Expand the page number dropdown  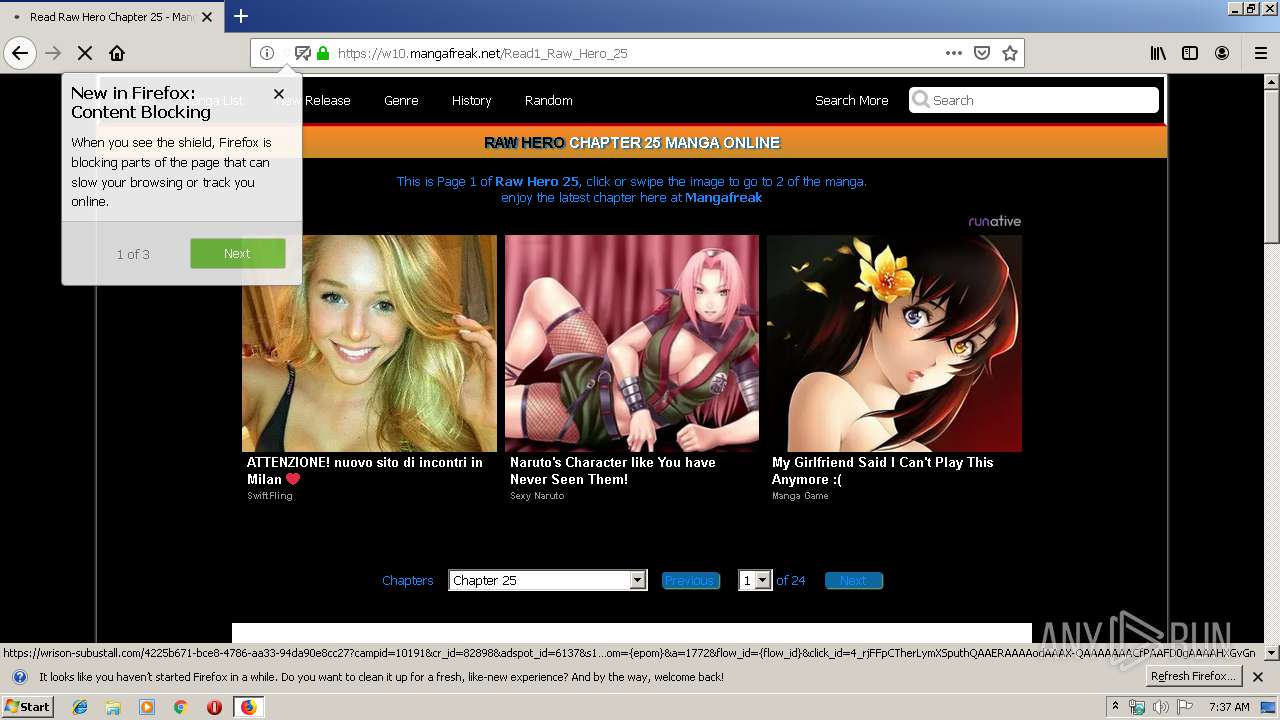click(x=755, y=580)
